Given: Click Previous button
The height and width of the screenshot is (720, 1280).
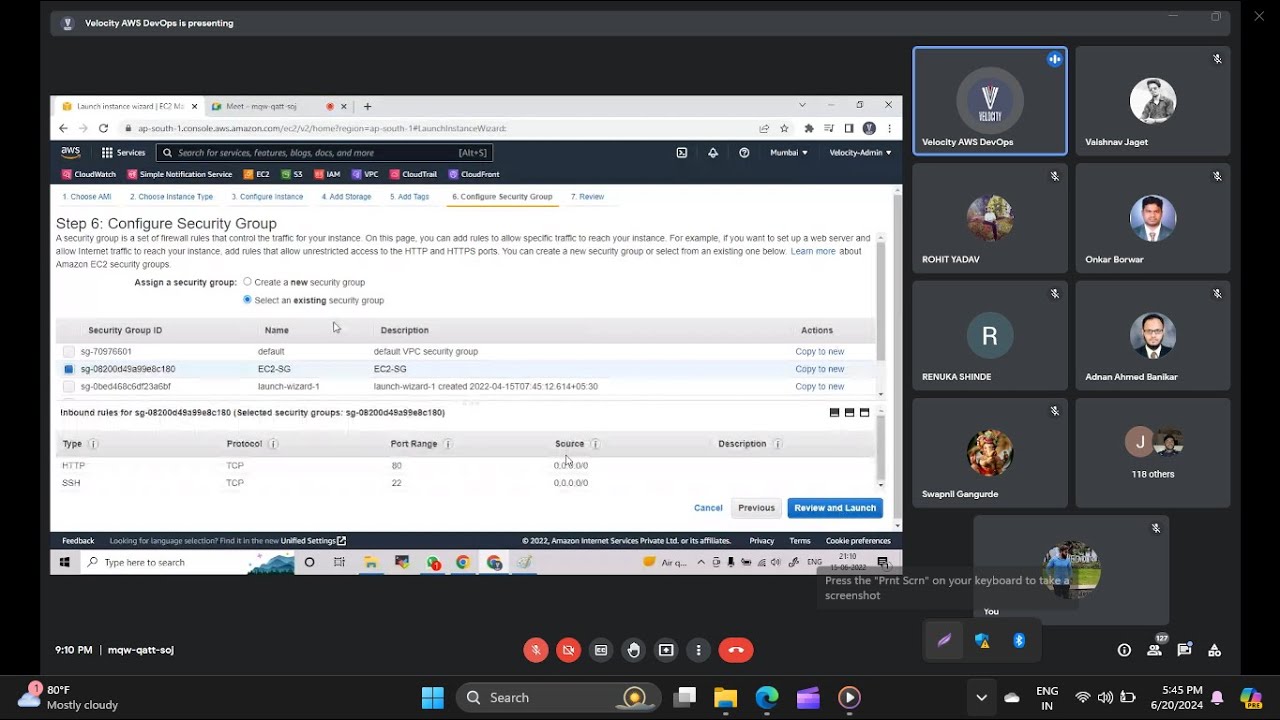Looking at the screenshot, I should point(756,508).
